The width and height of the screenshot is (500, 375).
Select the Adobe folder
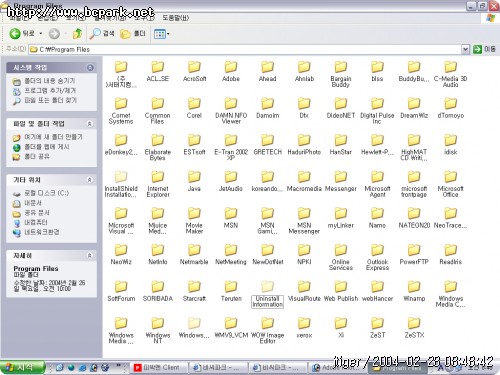(231, 71)
